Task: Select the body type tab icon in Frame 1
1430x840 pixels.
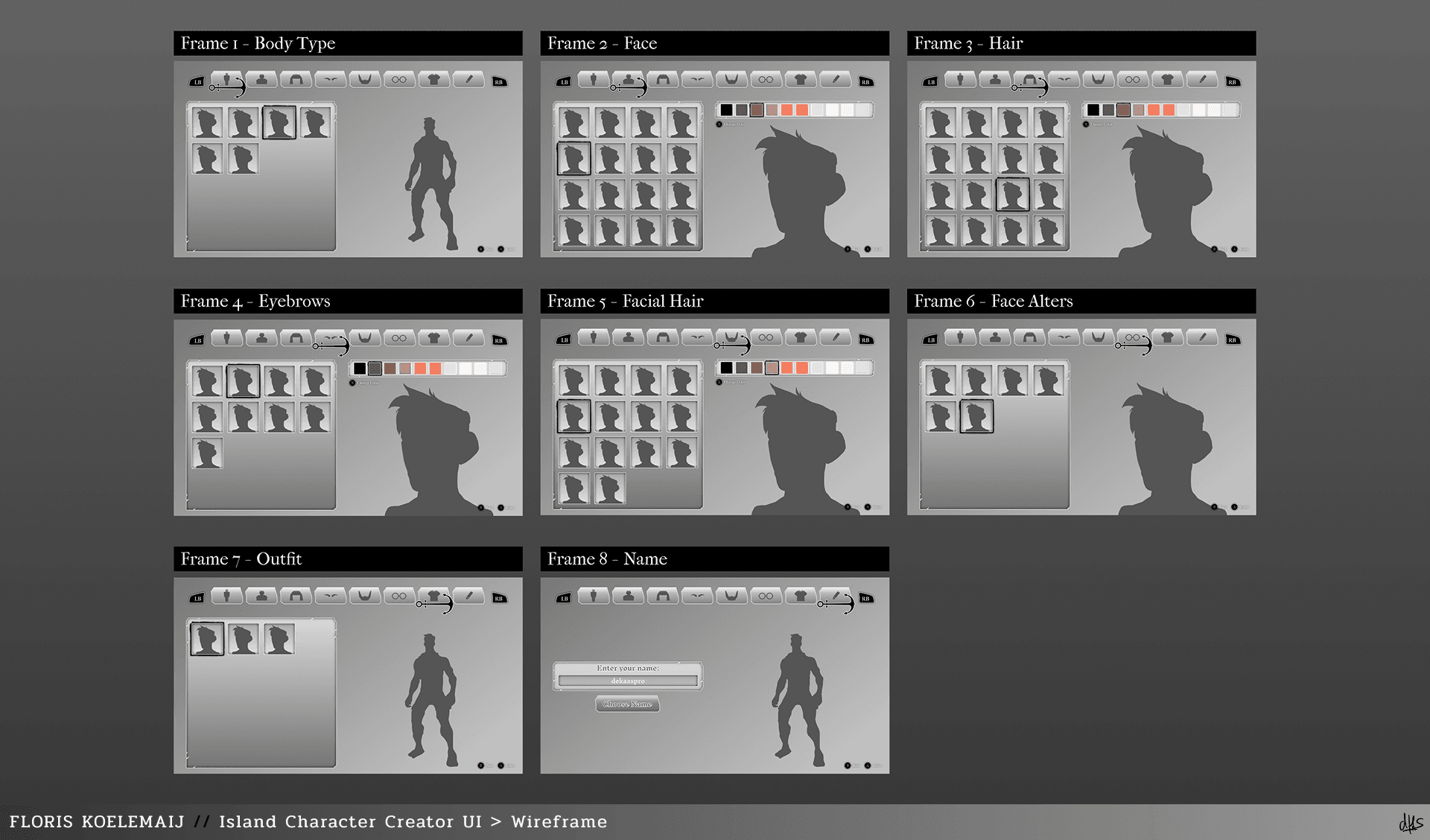Action: coord(226,80)
